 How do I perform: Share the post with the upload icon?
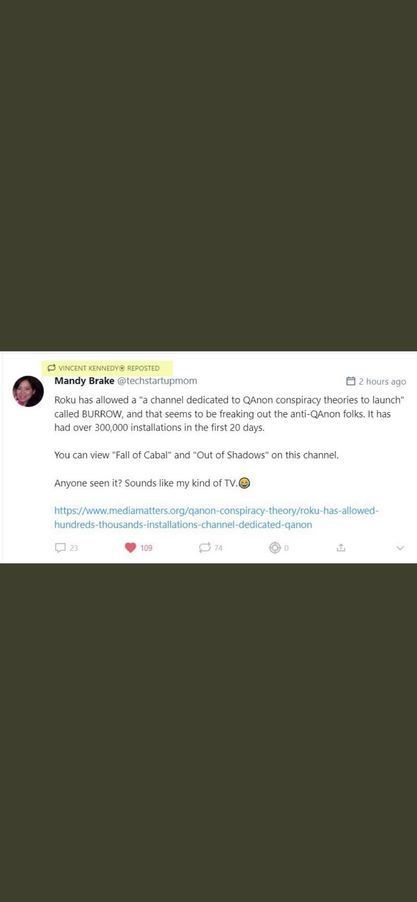click(x=341, y=548)
